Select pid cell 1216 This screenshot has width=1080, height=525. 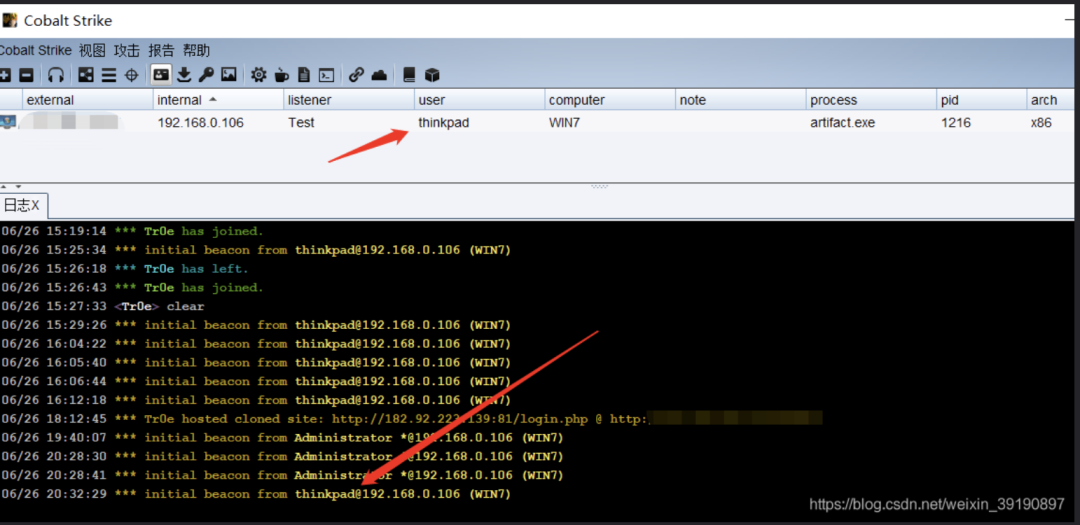[x=956, y=123]
